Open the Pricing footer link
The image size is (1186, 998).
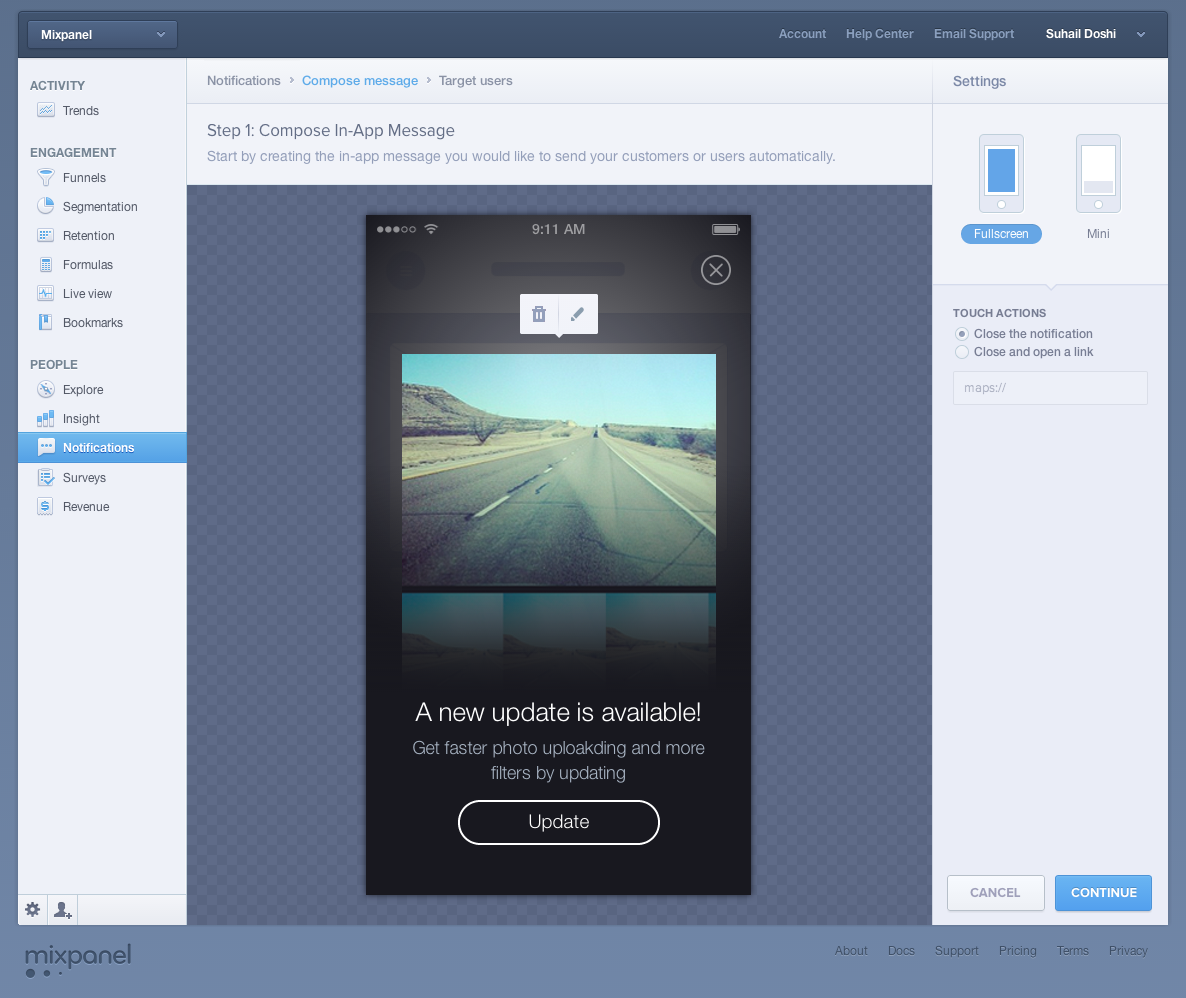[1017, 951]
